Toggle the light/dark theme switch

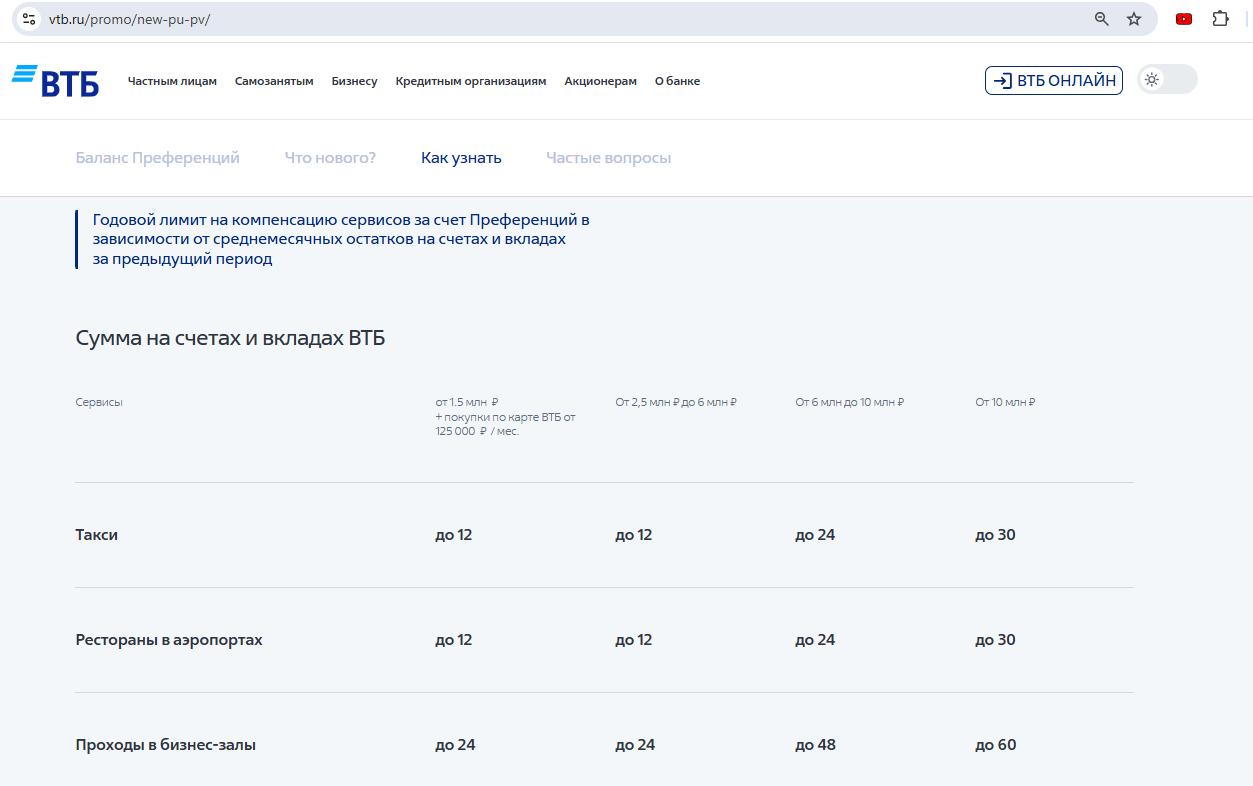1167,80
